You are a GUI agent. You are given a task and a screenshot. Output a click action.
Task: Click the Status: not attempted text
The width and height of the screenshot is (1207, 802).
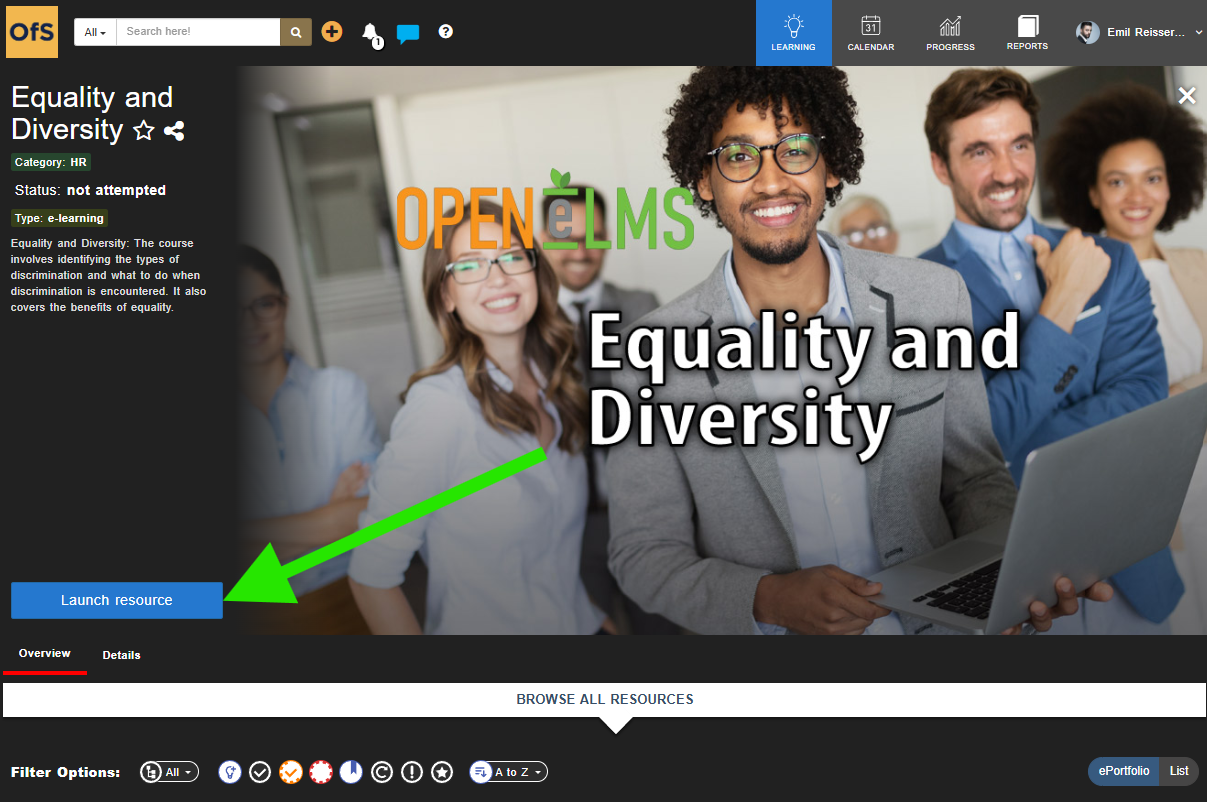click(x=90, y=190)
